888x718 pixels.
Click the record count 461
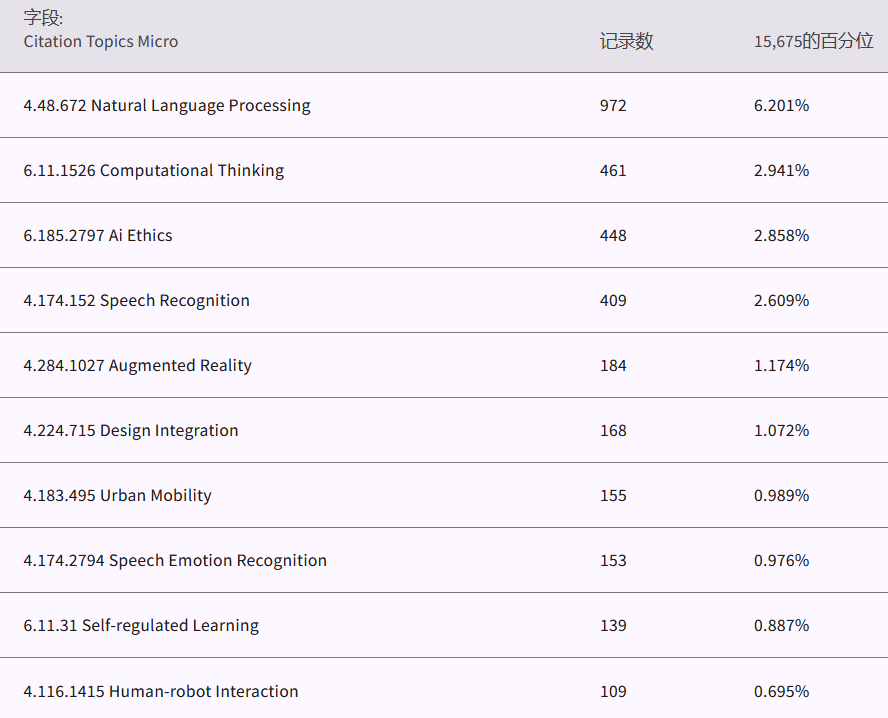[613, 170]
